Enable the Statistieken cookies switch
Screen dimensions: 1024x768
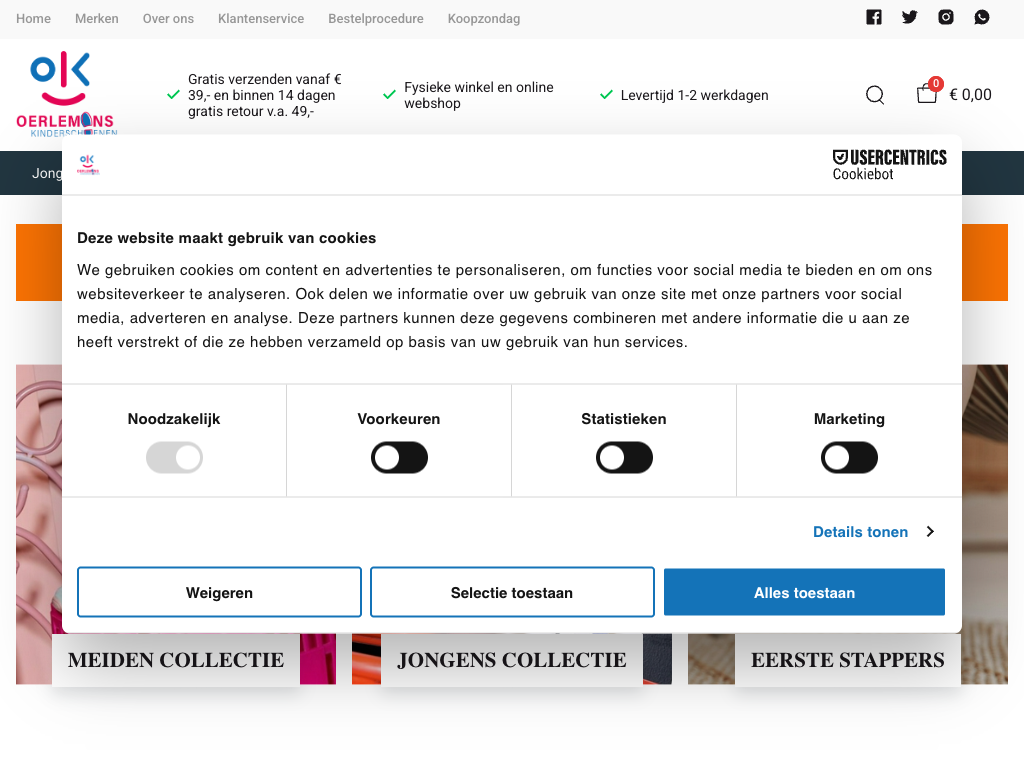coord(624,458)
